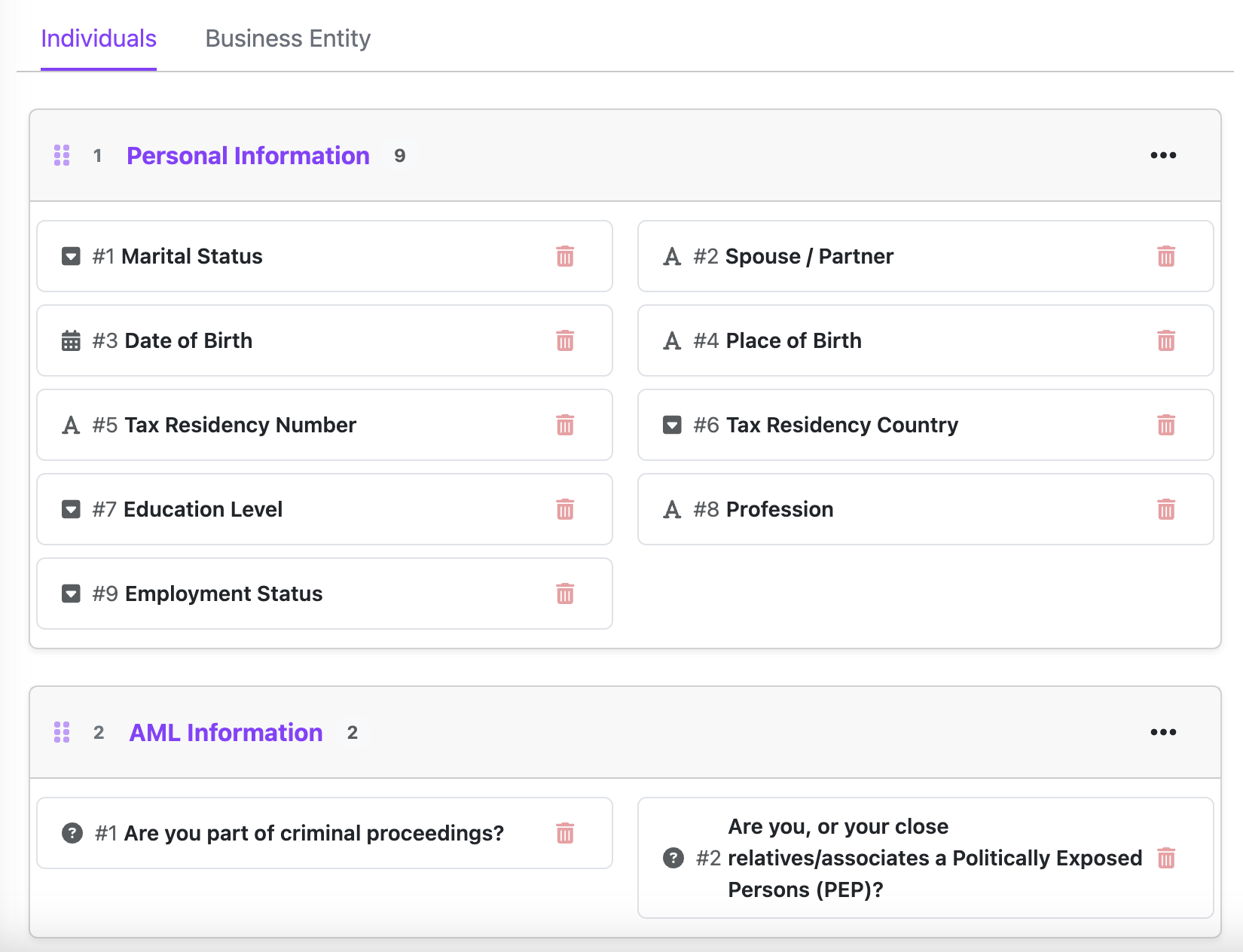
Task: Click the AML Information field count badge 2
Action: (353, 732)
